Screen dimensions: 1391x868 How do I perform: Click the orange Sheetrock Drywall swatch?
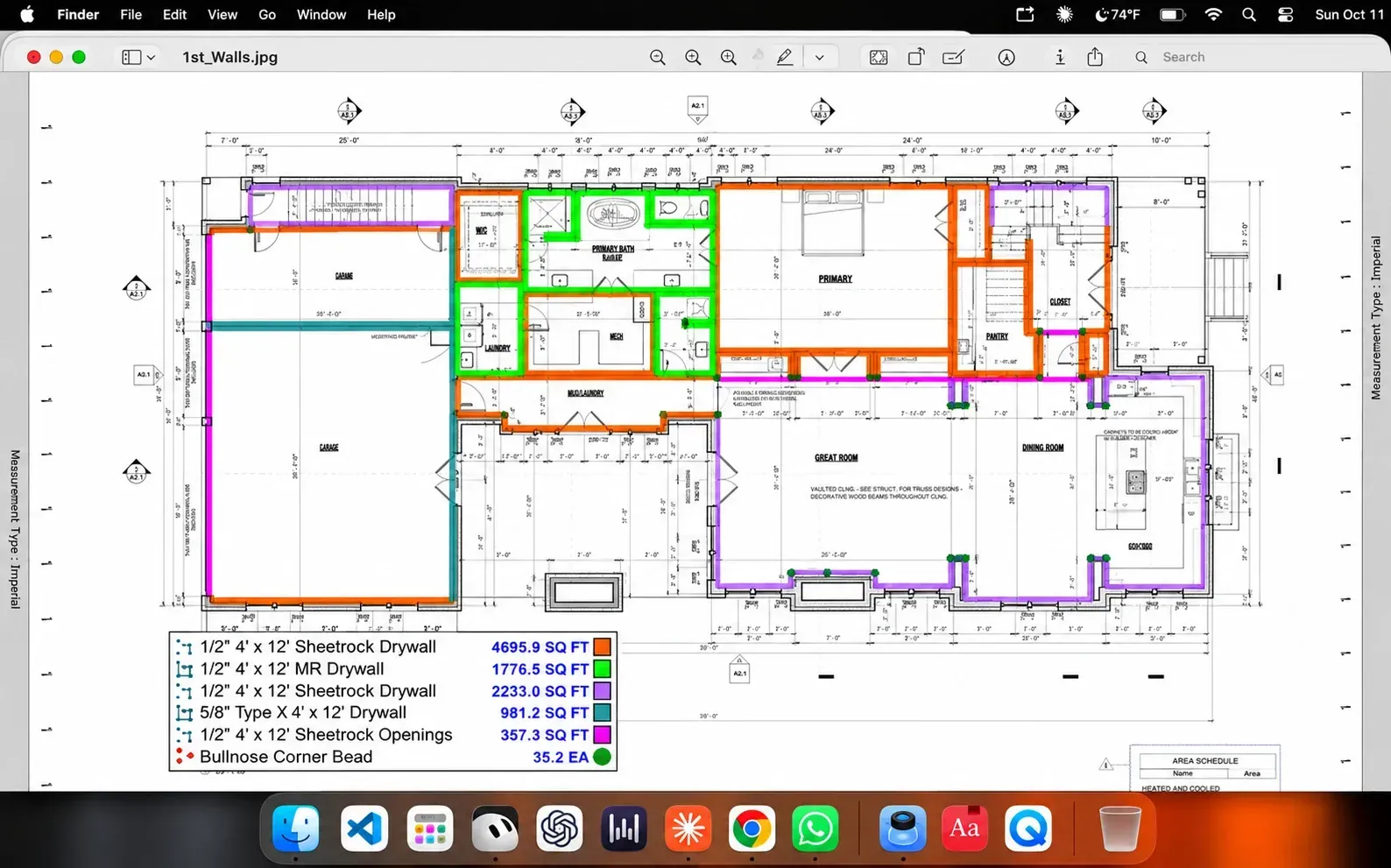pyautogui.click(x=603, y=647)
